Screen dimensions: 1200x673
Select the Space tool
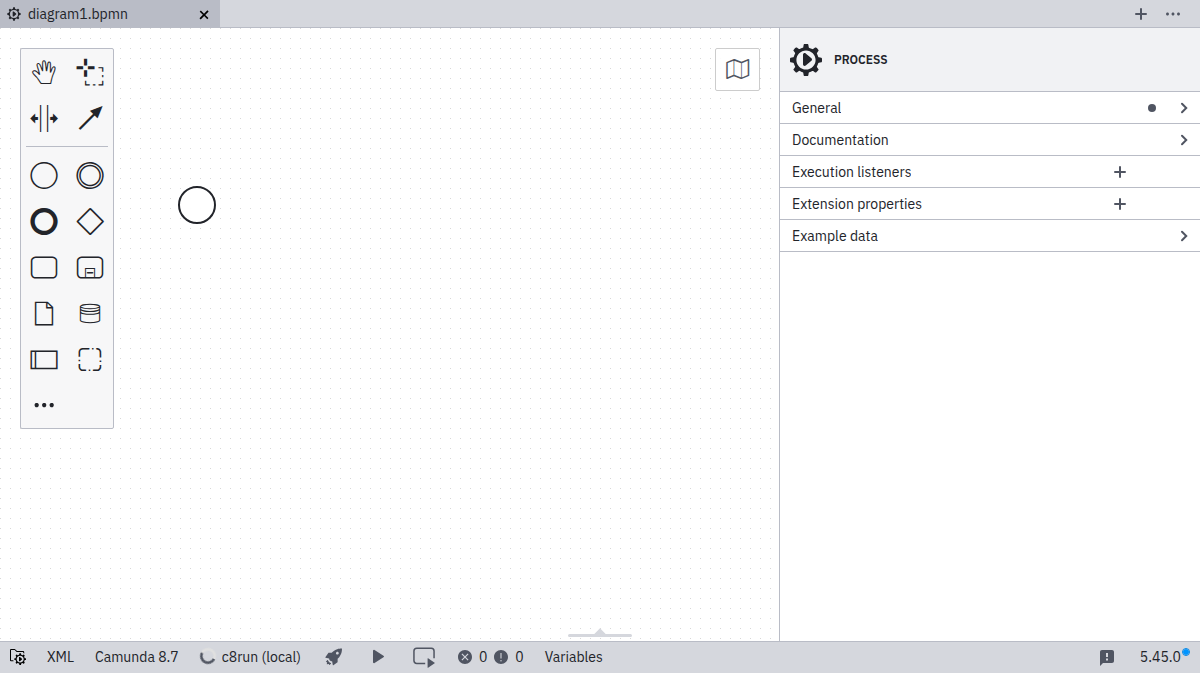44,118
